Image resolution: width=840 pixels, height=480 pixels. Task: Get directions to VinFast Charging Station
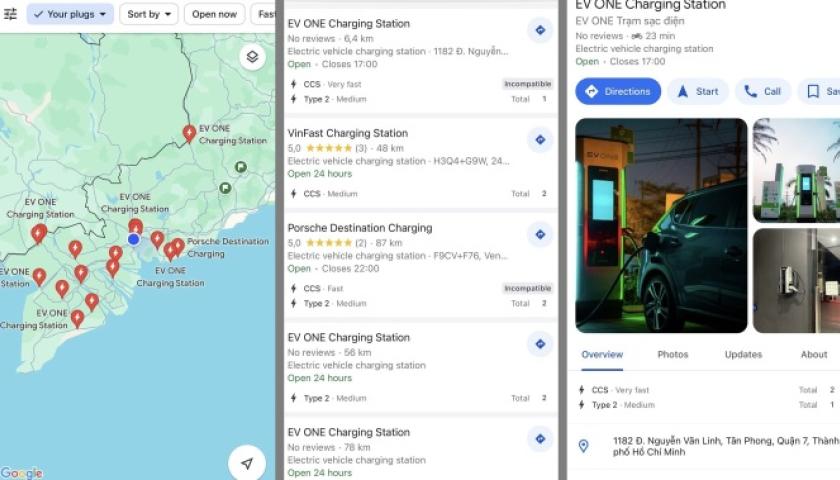[540, 140]
